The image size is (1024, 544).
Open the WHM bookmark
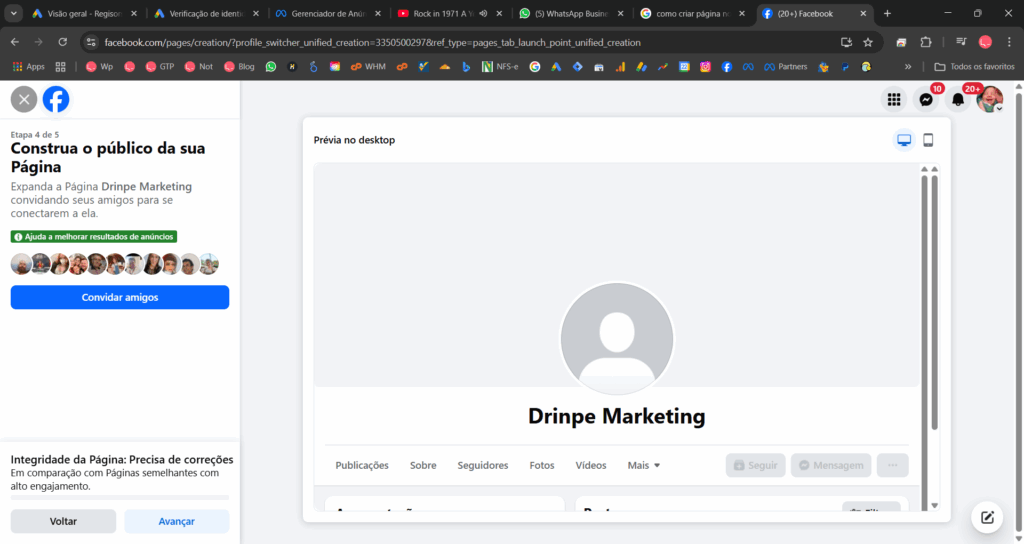(368, 67)
